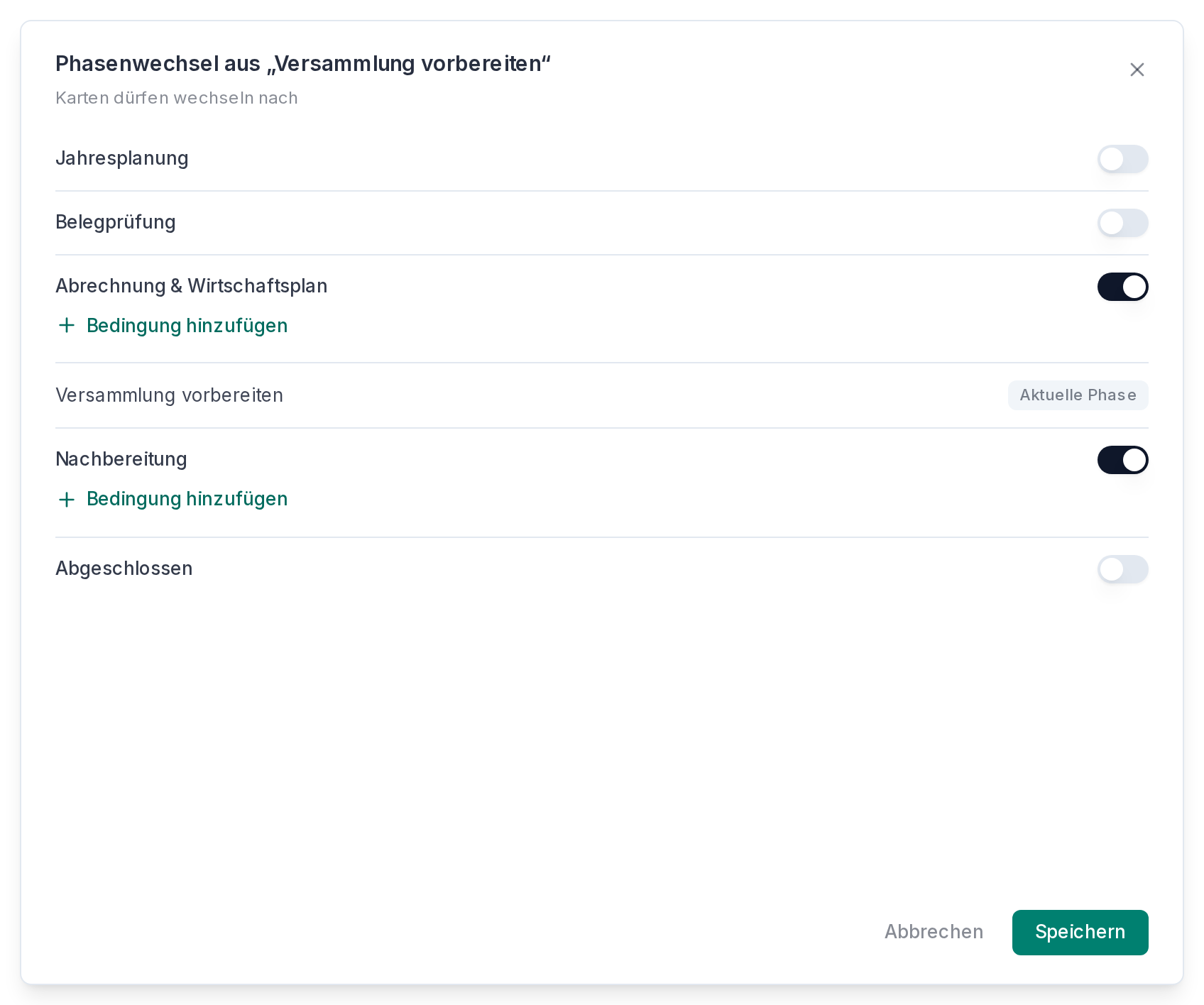Click Bedingung hinzufügen link below Nachbereitung

pos(172,499)
